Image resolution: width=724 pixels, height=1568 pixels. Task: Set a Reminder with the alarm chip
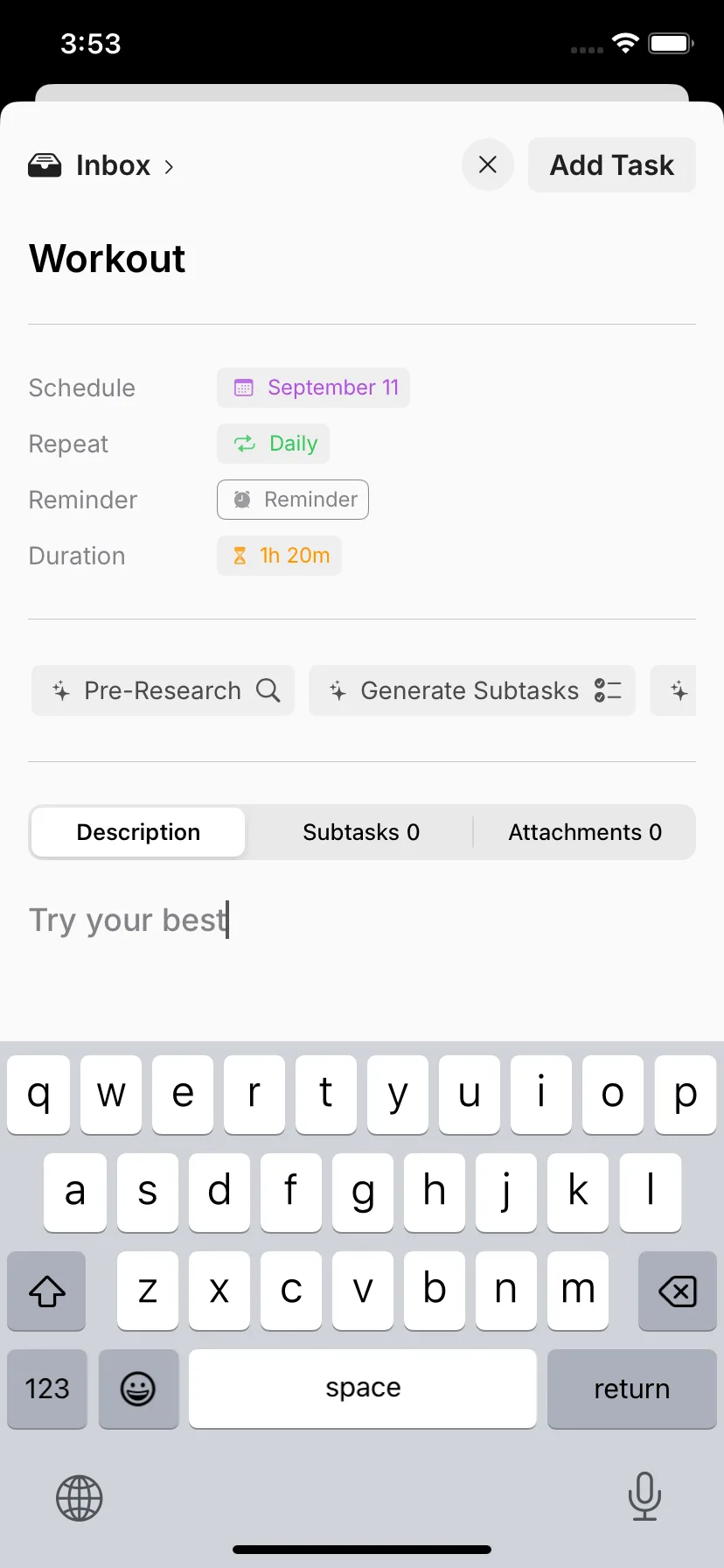[293, 500]
